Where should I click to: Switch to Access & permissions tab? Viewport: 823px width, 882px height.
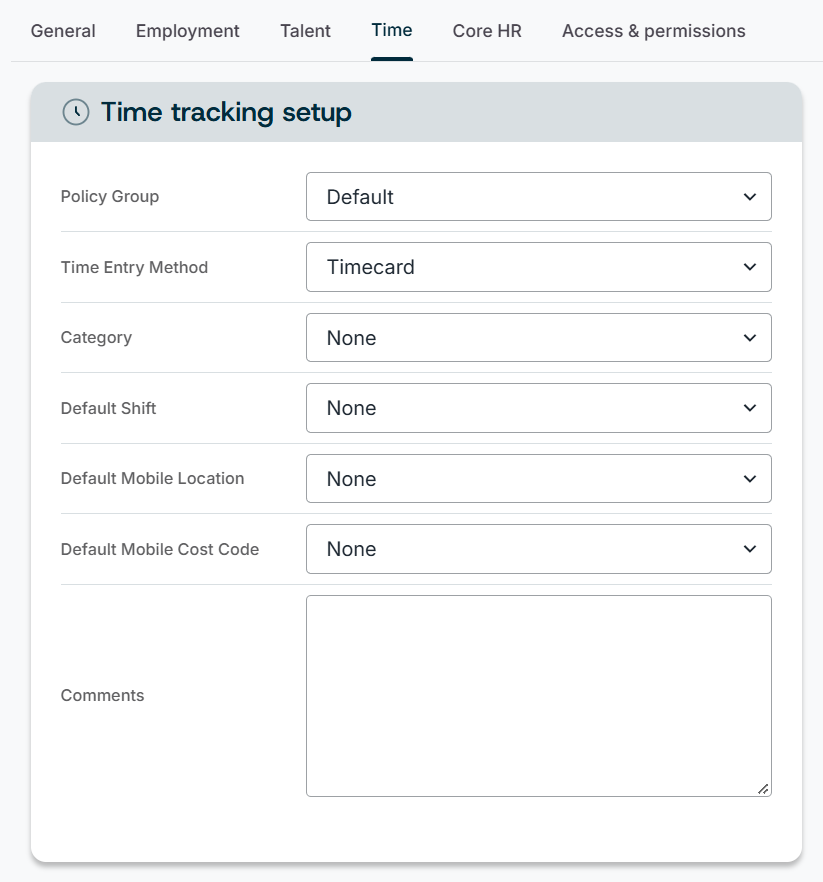[x=654, y=31]
